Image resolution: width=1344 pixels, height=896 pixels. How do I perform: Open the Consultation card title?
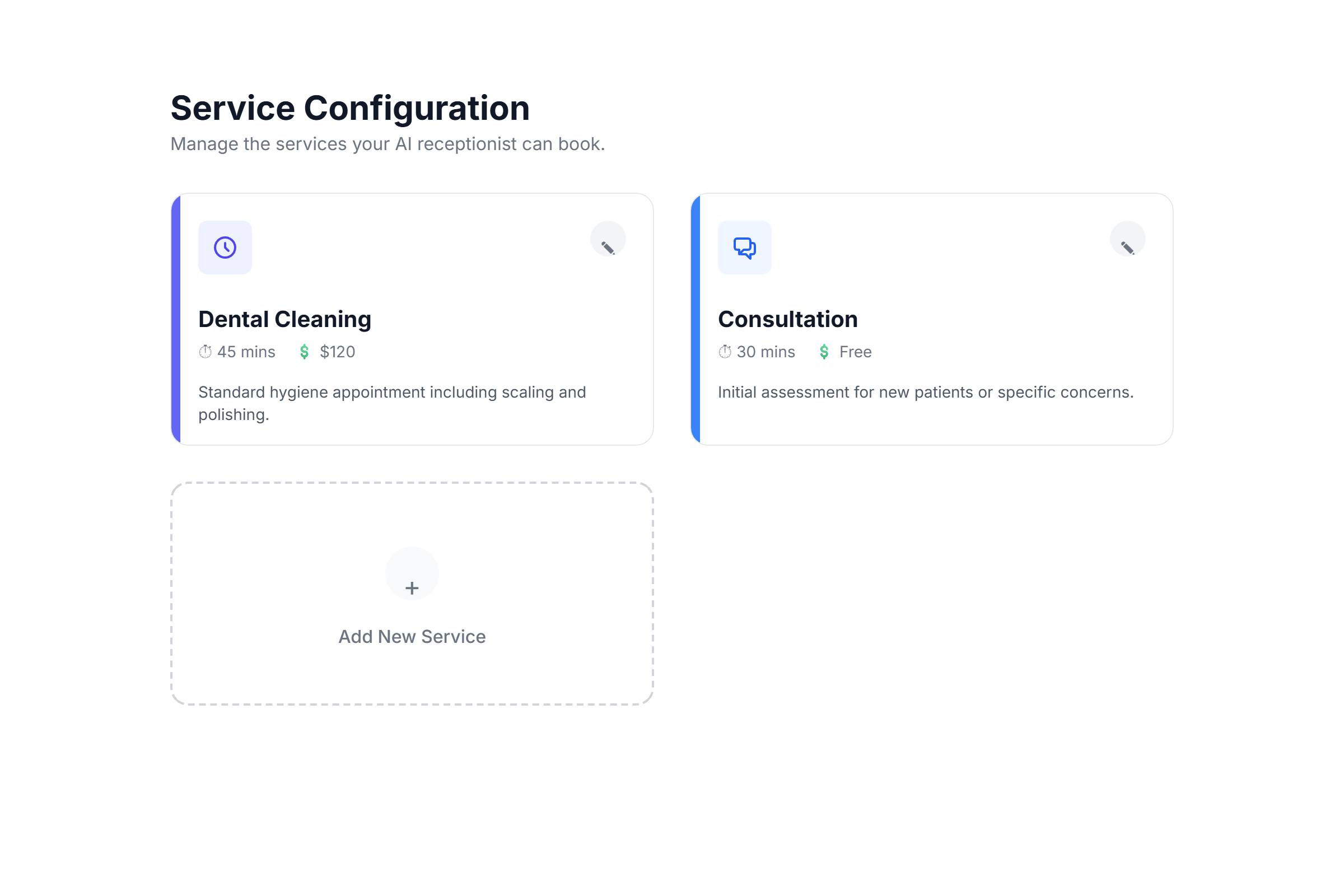click(787, 319)
